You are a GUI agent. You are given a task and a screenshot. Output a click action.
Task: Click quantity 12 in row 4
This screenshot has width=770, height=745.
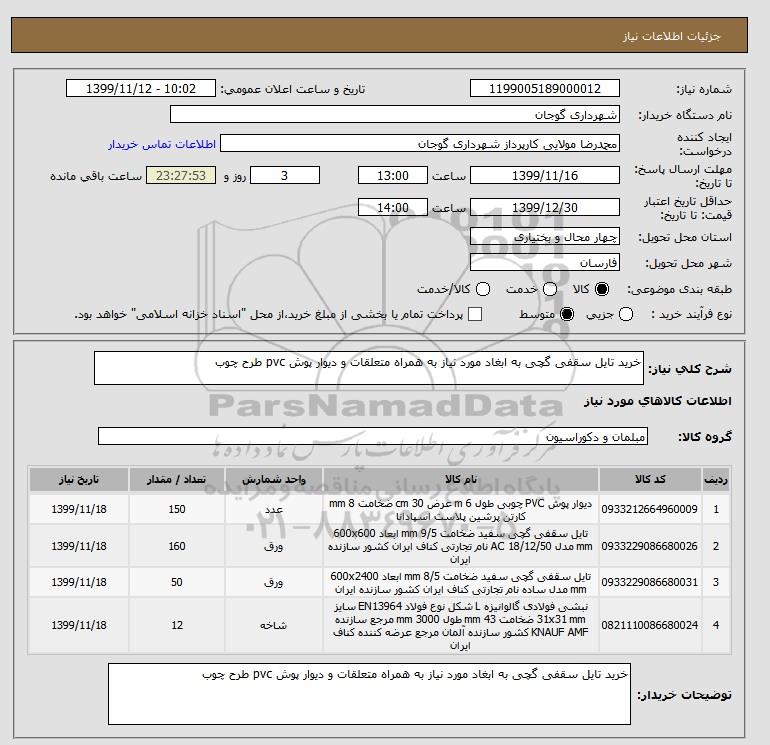point(177,625)
